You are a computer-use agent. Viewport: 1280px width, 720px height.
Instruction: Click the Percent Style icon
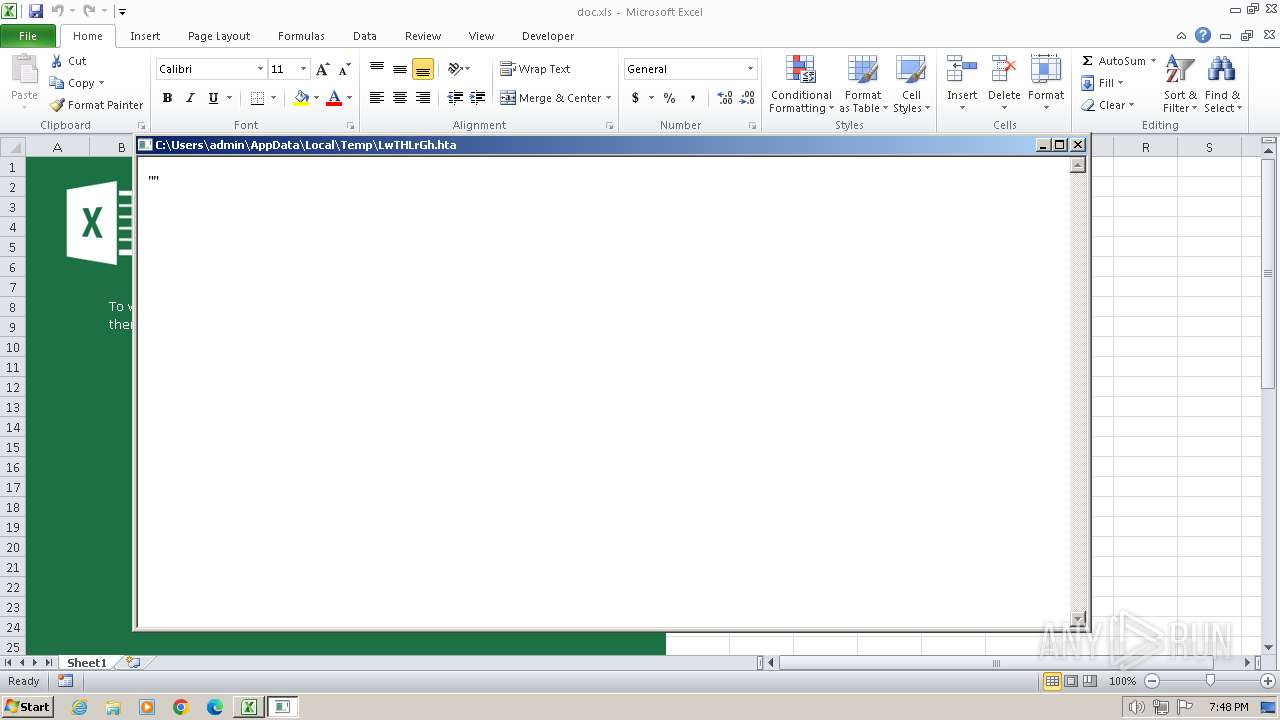(x=669, y=98)
